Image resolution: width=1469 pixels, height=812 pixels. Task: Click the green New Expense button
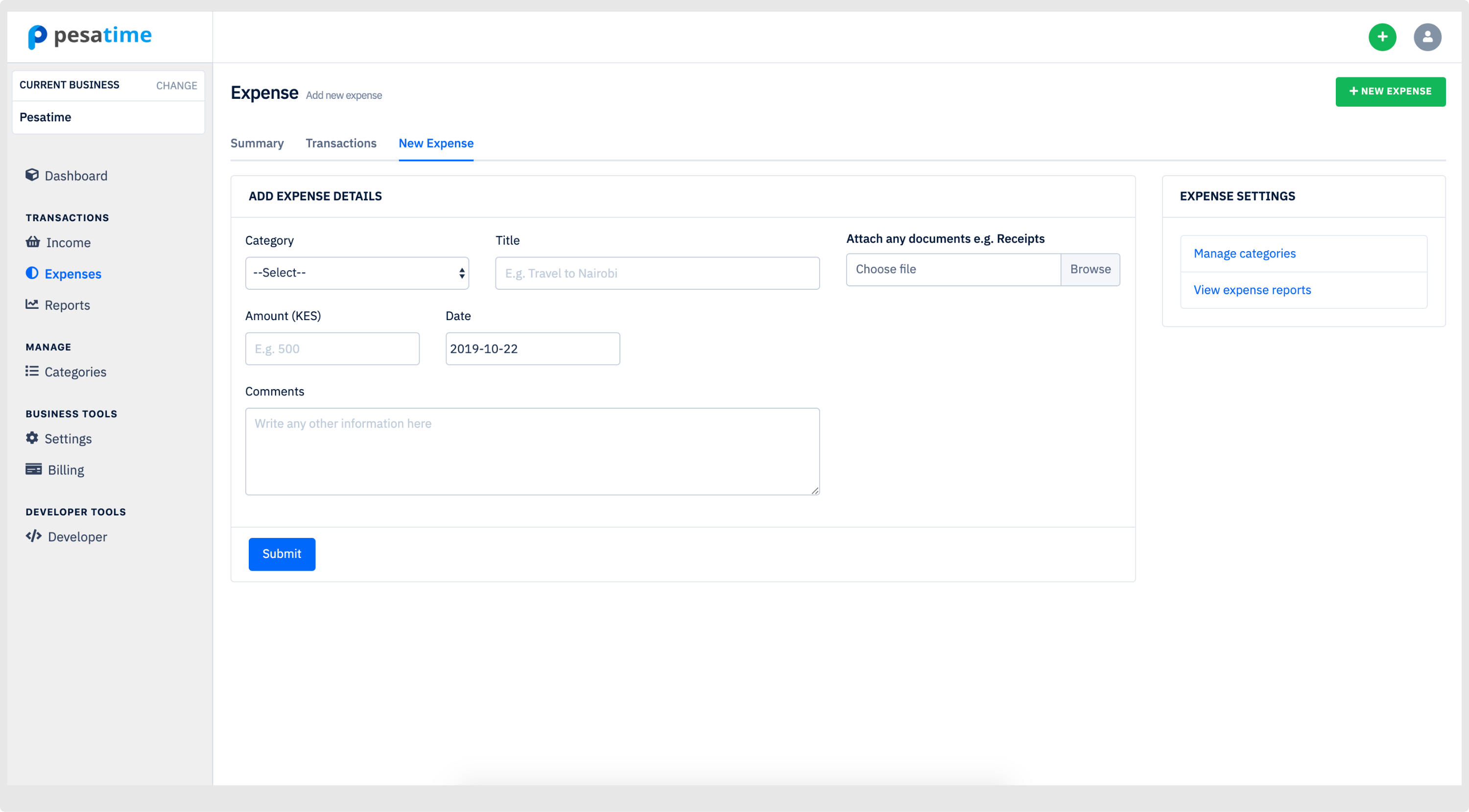tap(1390, 91)
